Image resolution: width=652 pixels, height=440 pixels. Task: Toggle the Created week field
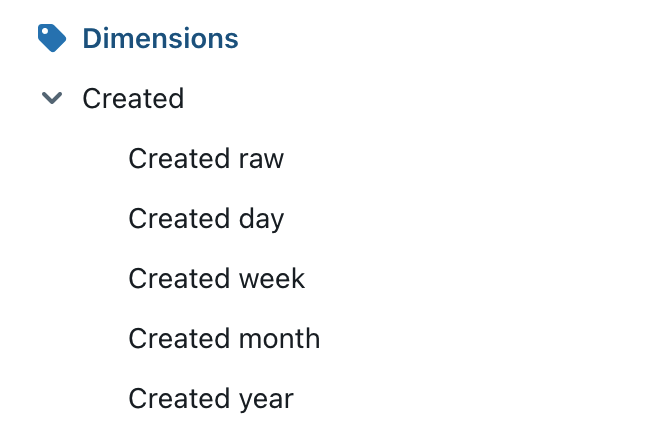pos(217,279)
